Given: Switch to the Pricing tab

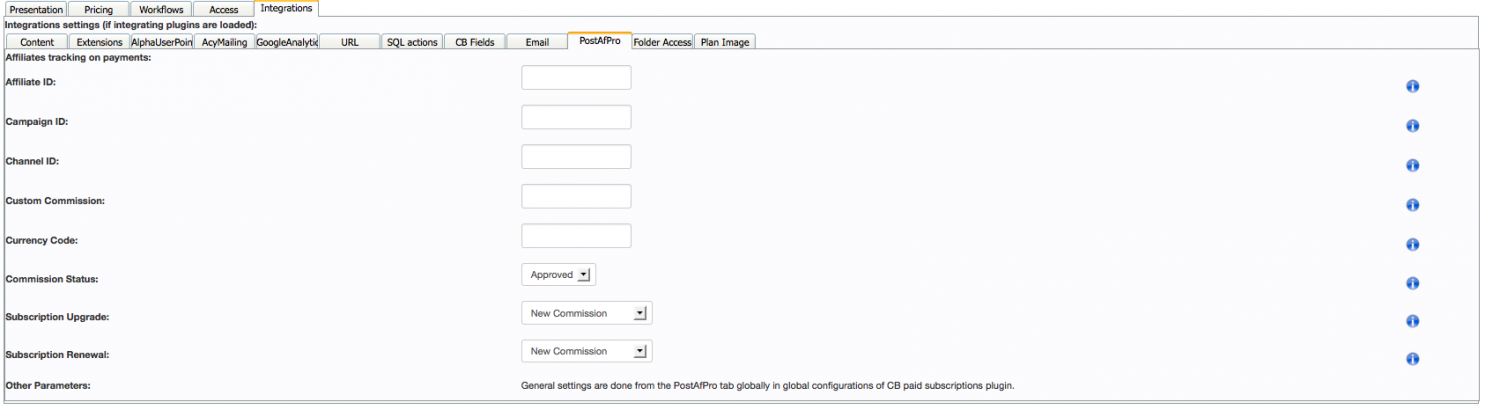Looking at the screenshot, I should (98, 9).
